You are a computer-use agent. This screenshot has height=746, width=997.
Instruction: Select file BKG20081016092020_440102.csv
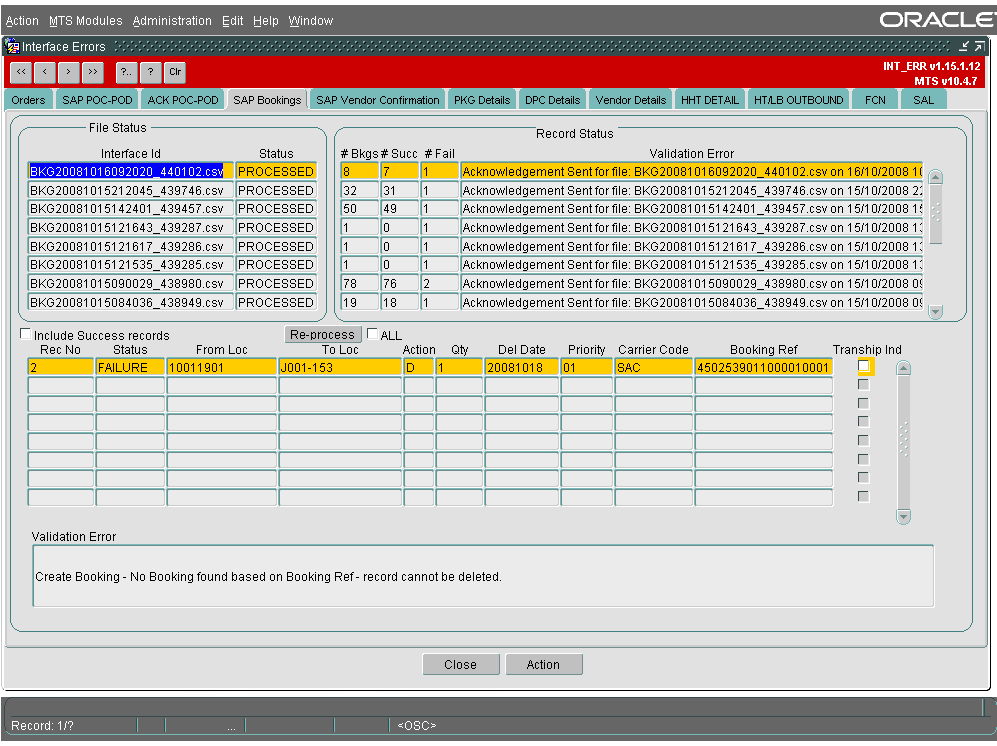click(x=130, y=172)
